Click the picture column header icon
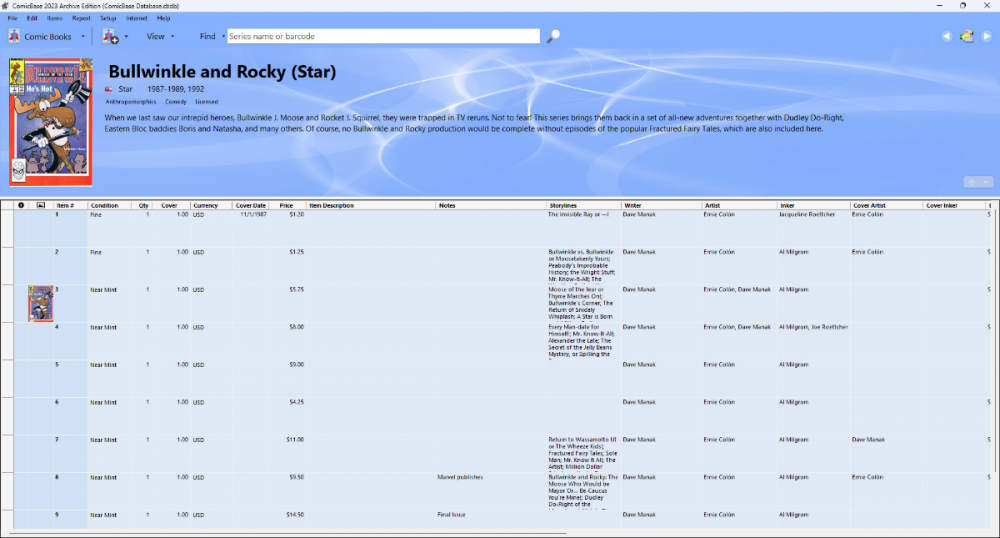This screenshot has width=1000, height=538. coord(41,205)
